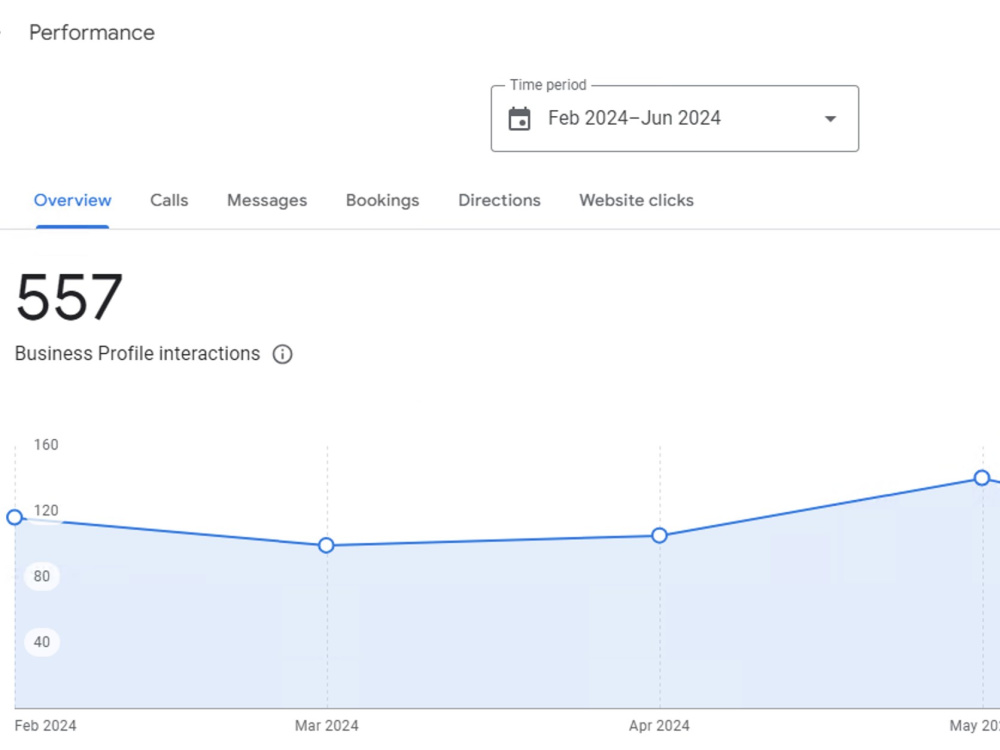Click the May 2024 data point
The image size is (1000, 750).
pos(982,478)
